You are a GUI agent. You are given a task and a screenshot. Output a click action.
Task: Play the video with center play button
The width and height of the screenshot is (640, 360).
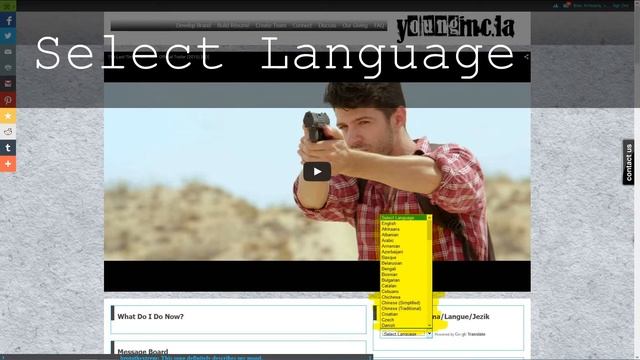click(317, 172)
